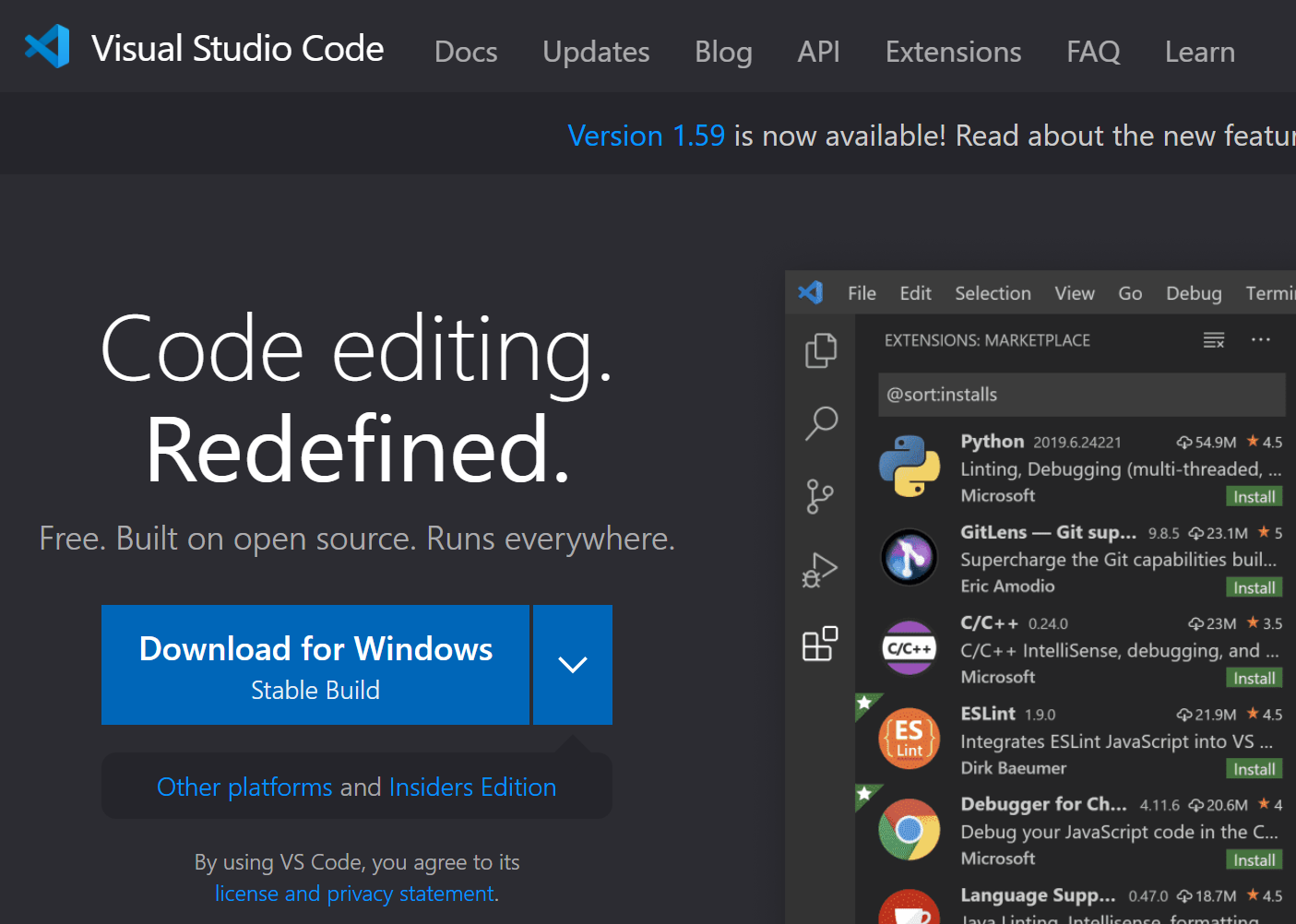Go to the Blog page
The image size is (1296, 924).
coord(723,52)
